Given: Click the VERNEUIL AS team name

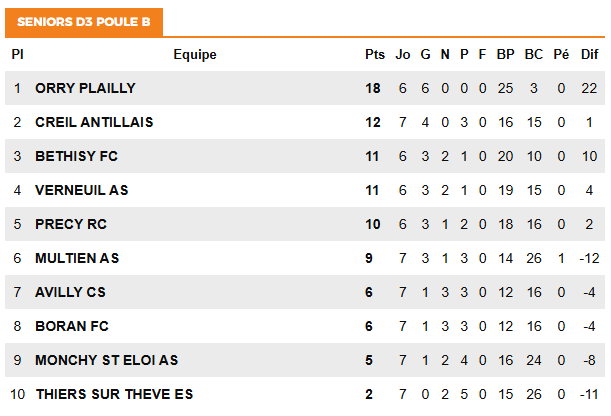Looking at the screenshot, I should (82, 190).
